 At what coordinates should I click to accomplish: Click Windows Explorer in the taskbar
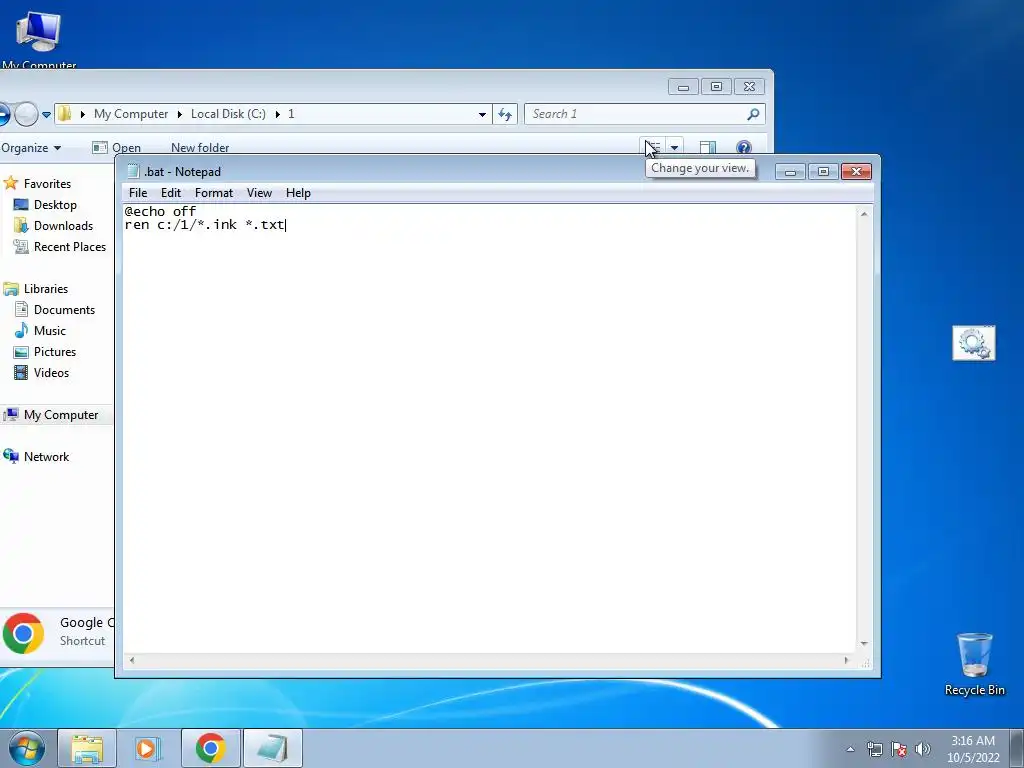coord(88,748)
